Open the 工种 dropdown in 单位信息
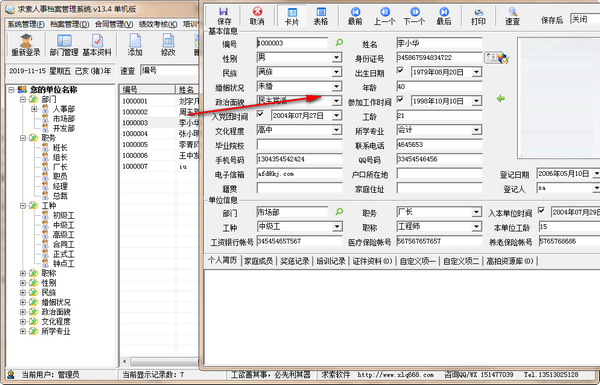The height and width of the screenshot is (385, 600). (336, 227)
